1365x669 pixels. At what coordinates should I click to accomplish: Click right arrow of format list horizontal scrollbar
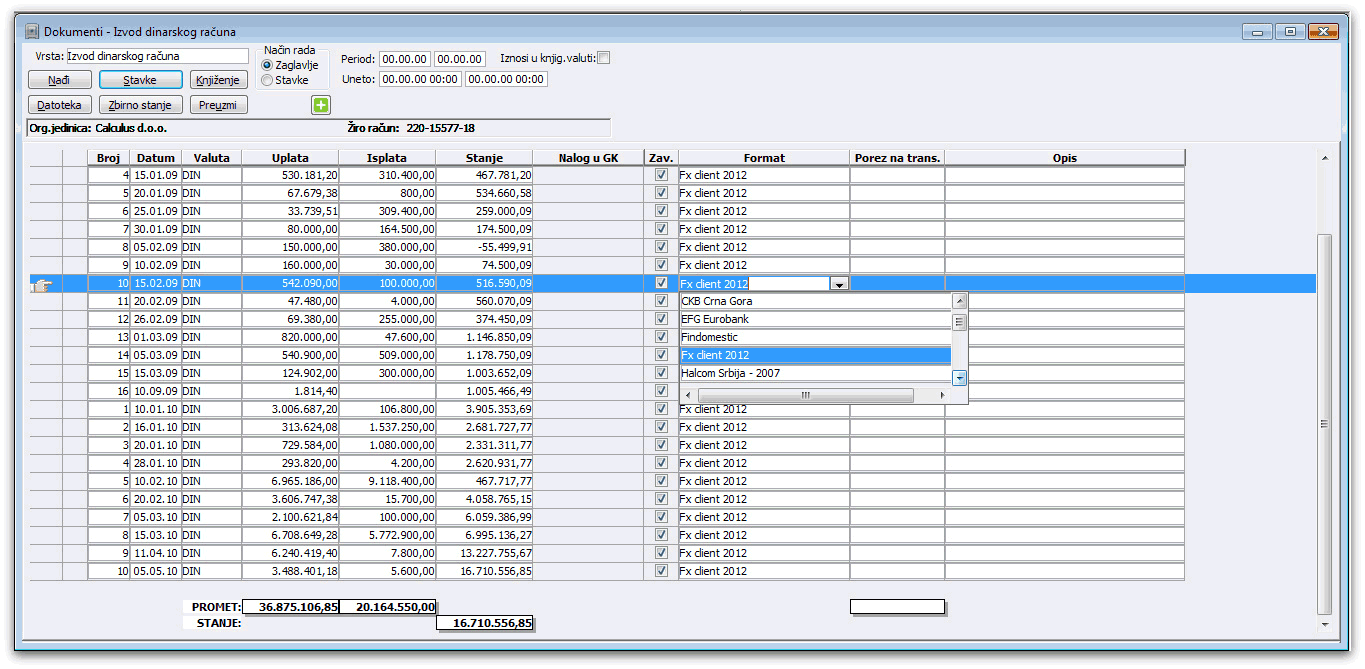942,396
